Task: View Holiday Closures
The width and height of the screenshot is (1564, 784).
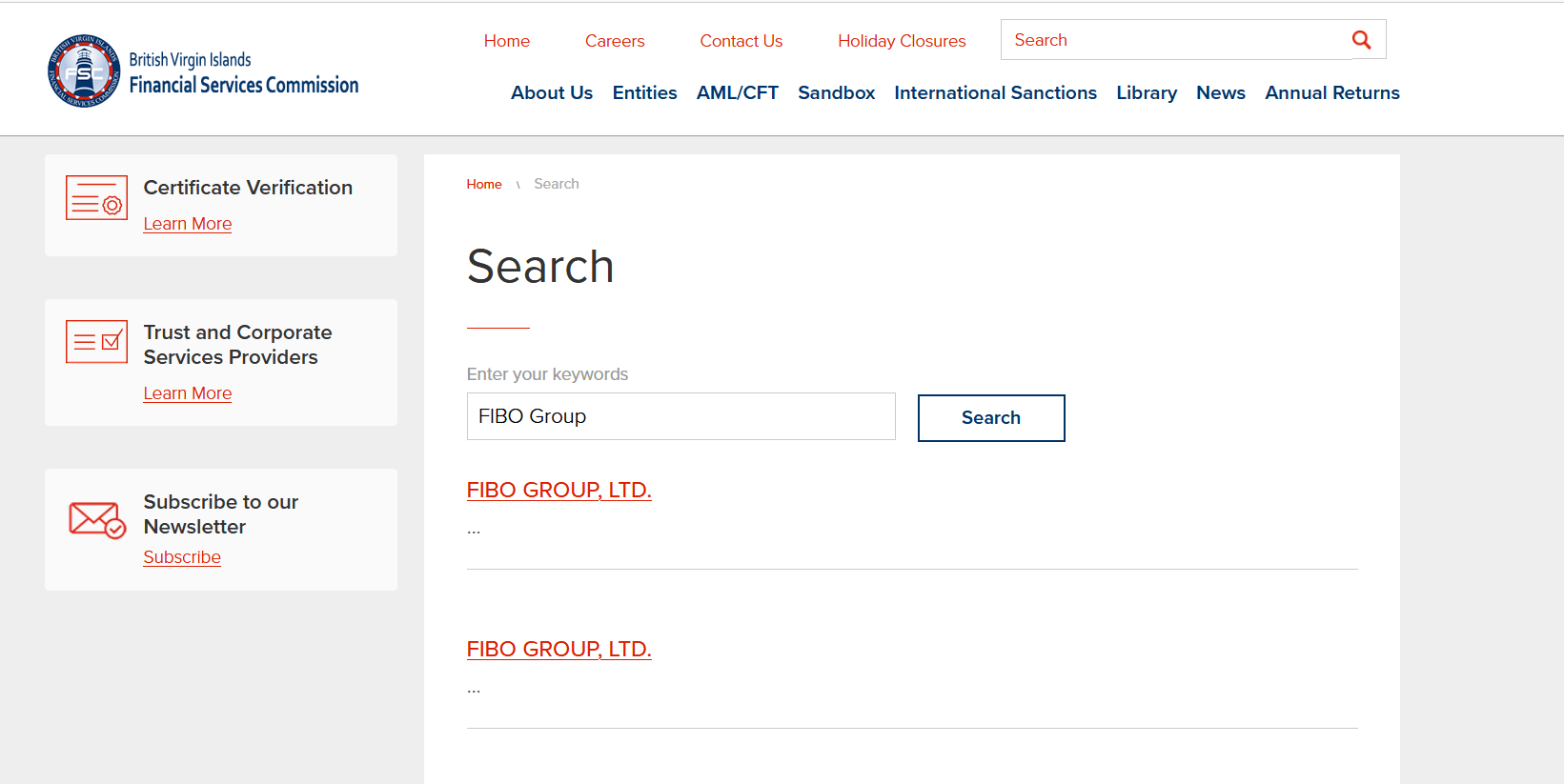Action: click(902, 41)
